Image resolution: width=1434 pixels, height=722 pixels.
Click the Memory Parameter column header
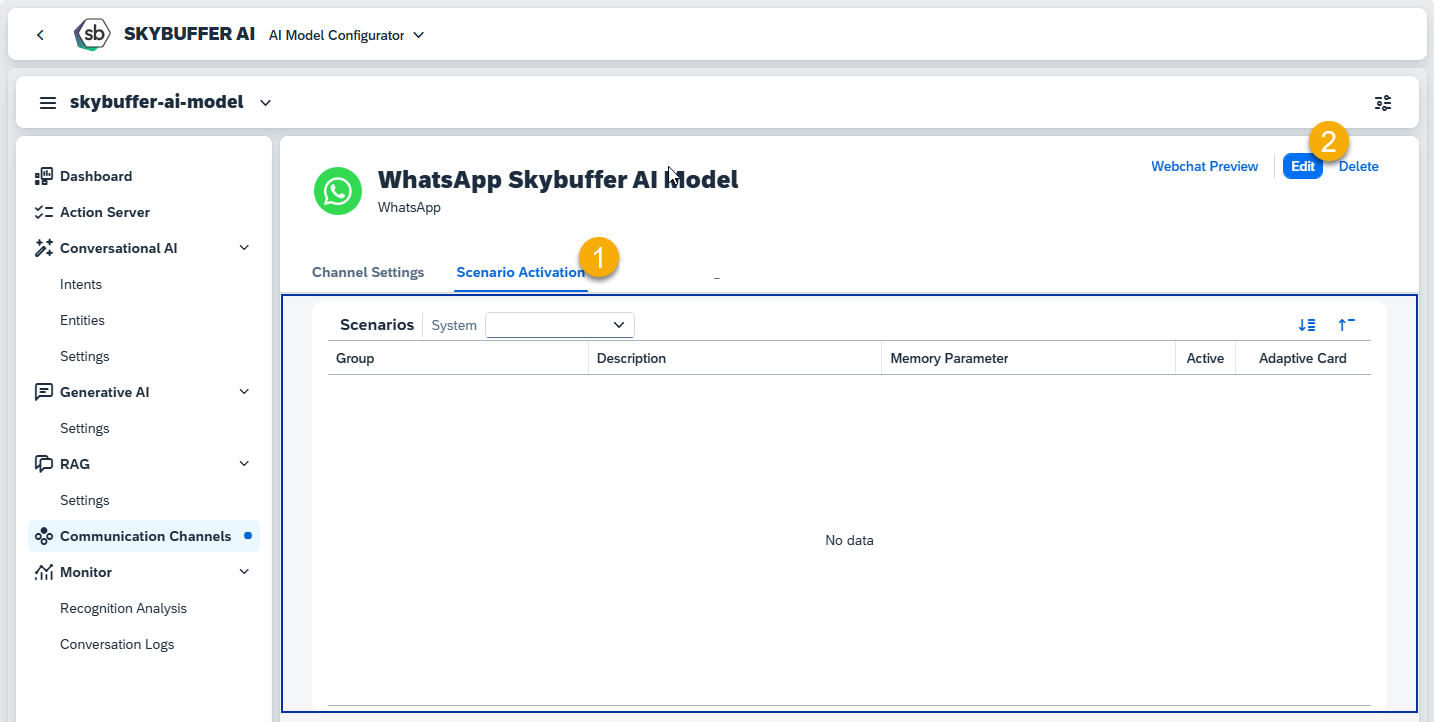point(1028,358)
